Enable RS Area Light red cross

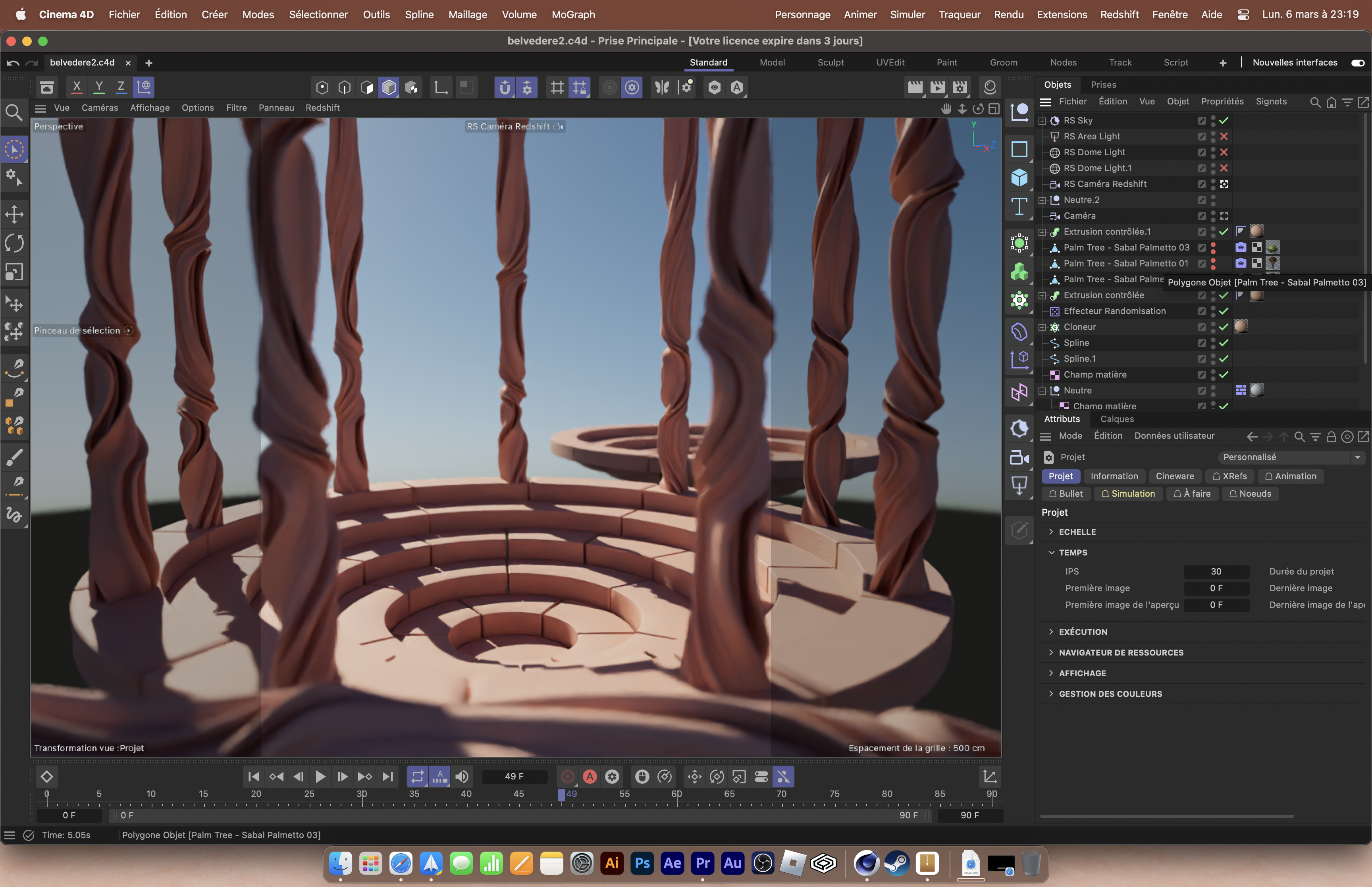[x=1224, y=137]
